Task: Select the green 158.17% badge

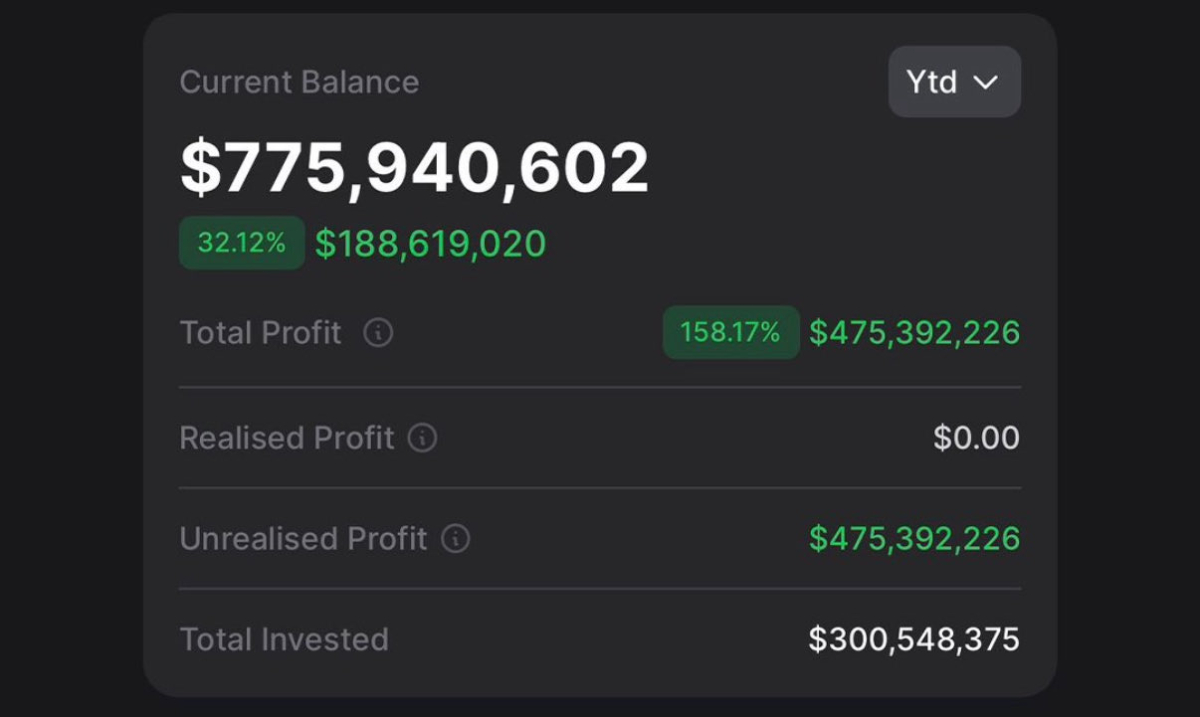Action: click(x=730, y=332)
